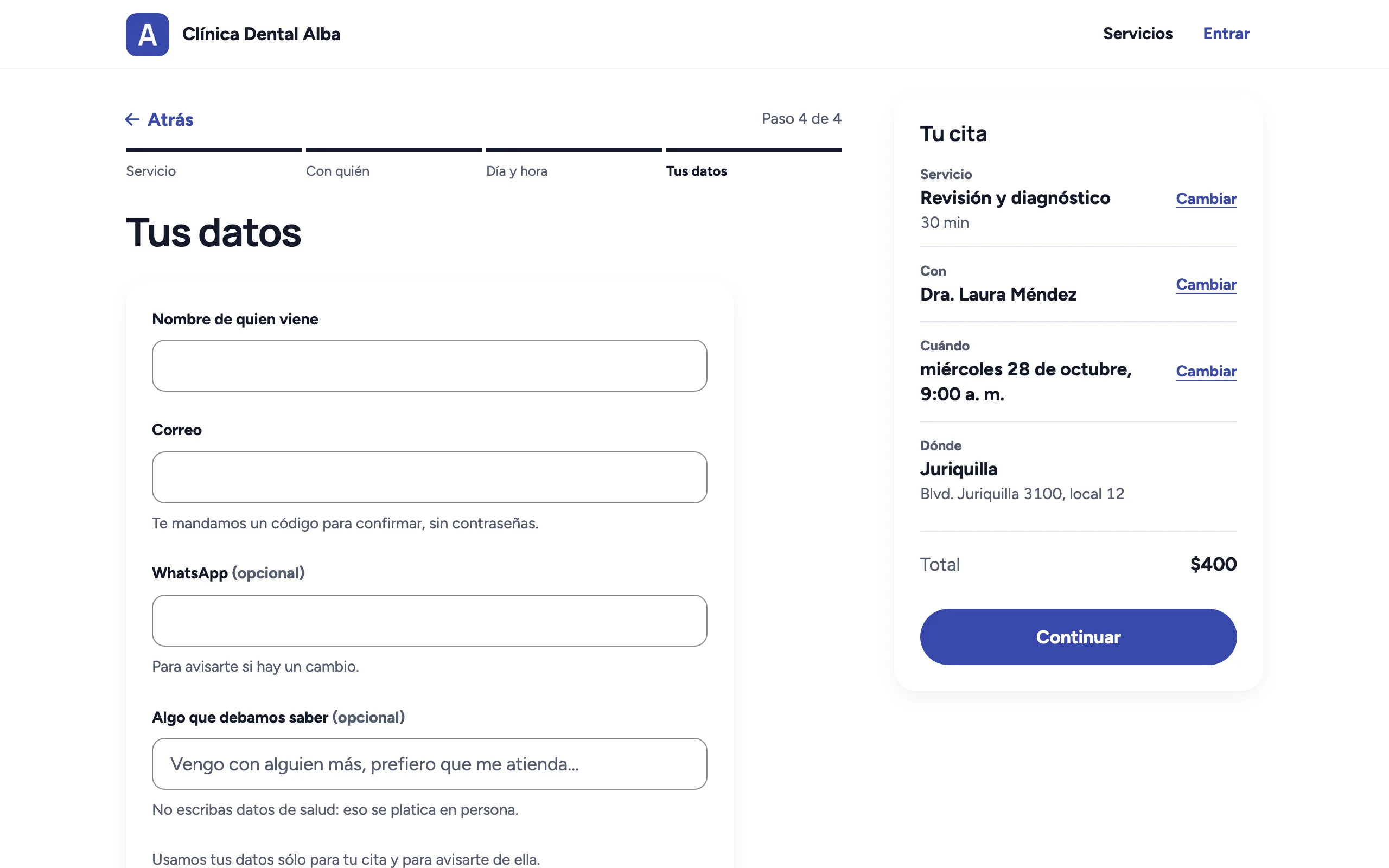Screen dimensions: 1389x868
Task: Open the Entrar login link
Action: (x=1226, y=33)
